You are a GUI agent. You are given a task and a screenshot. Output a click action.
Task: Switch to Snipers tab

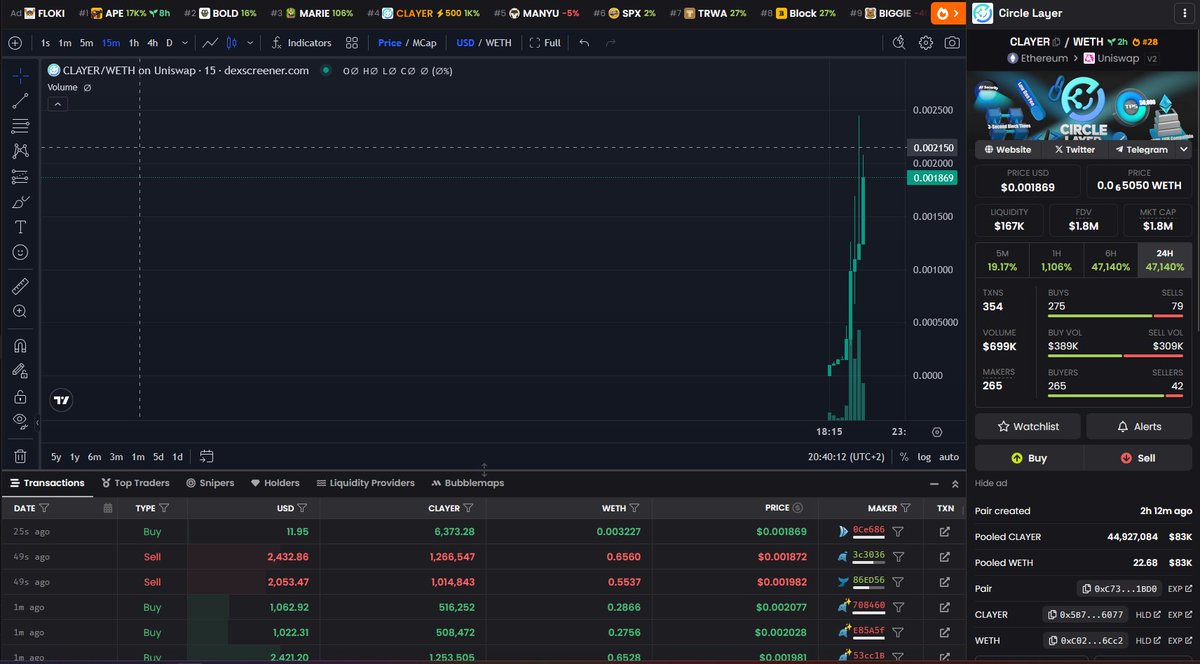(210, 483)
